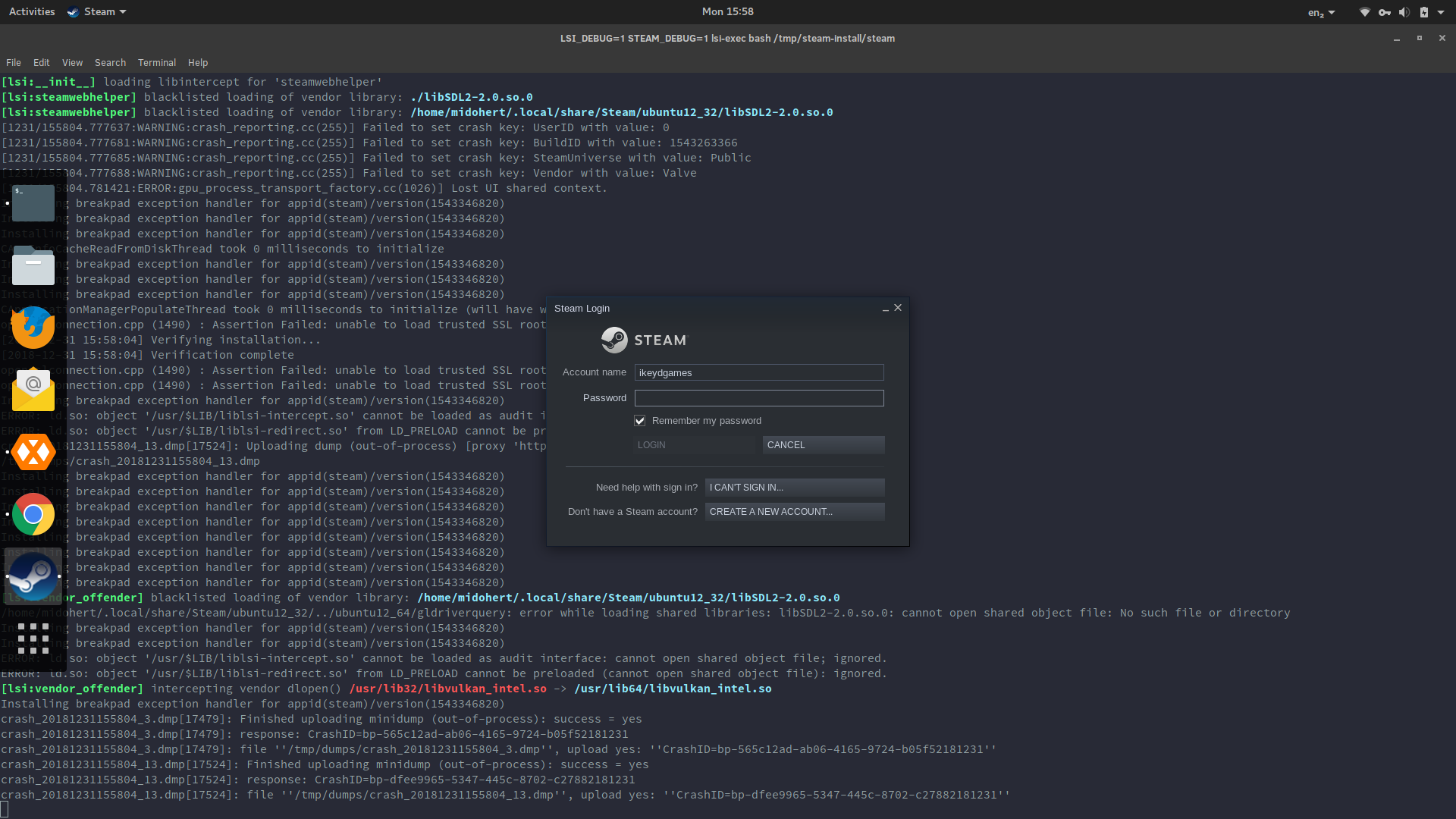
Task: Click the terminal window title bar text
Action: pos(727,39)
